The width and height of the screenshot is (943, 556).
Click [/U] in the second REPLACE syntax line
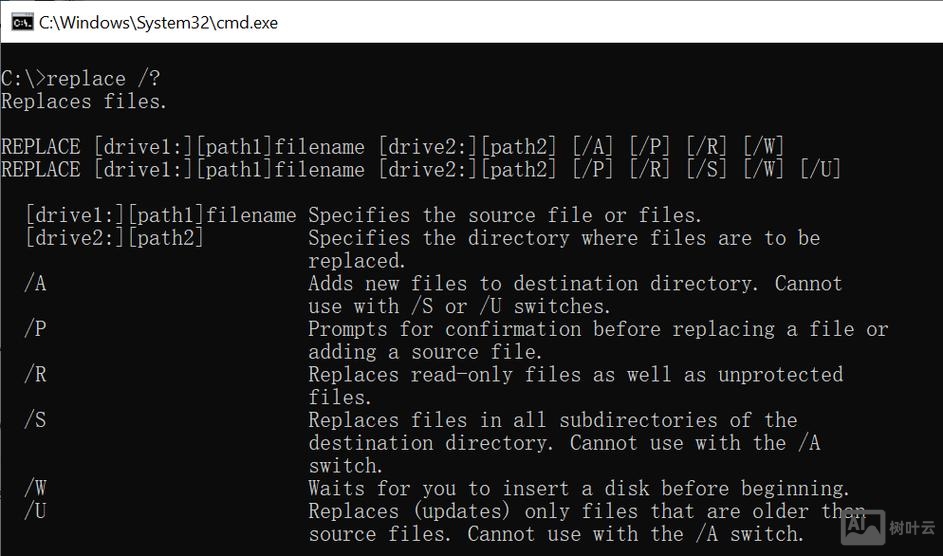(x=820, y=169)
